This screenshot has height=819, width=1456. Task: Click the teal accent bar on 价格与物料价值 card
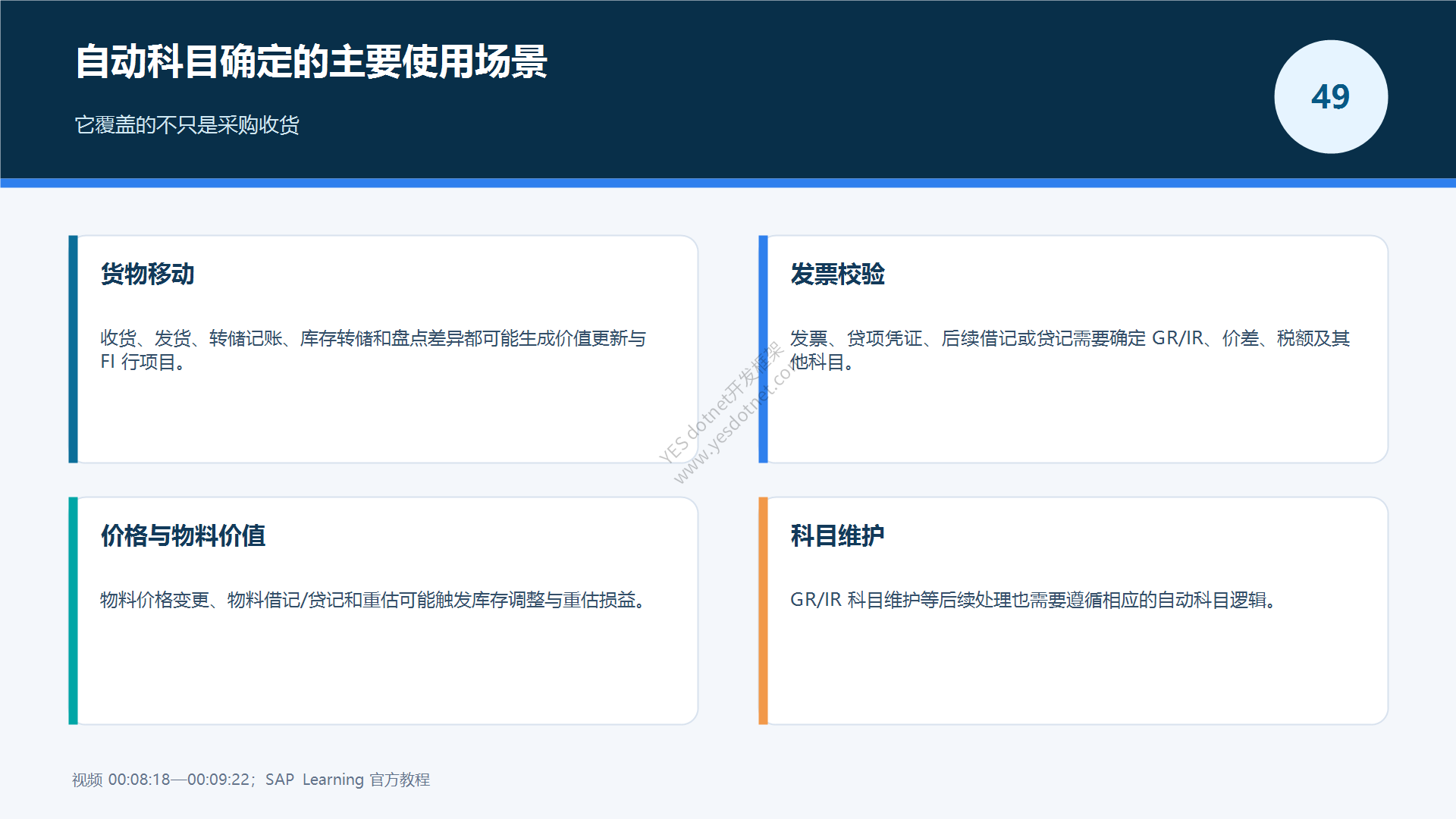tap(73, 610)
